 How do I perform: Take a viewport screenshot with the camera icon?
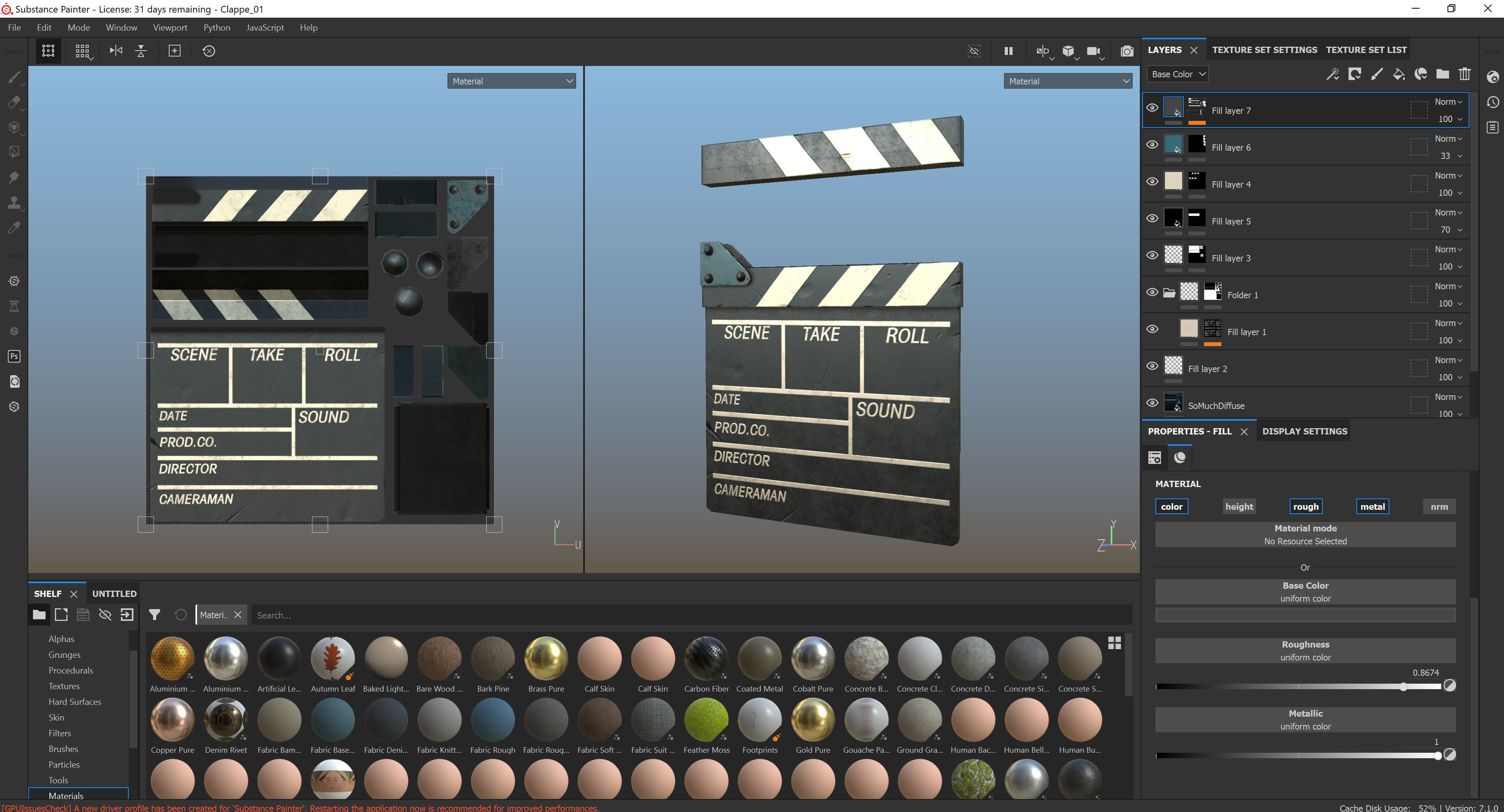pos(1126,51)
